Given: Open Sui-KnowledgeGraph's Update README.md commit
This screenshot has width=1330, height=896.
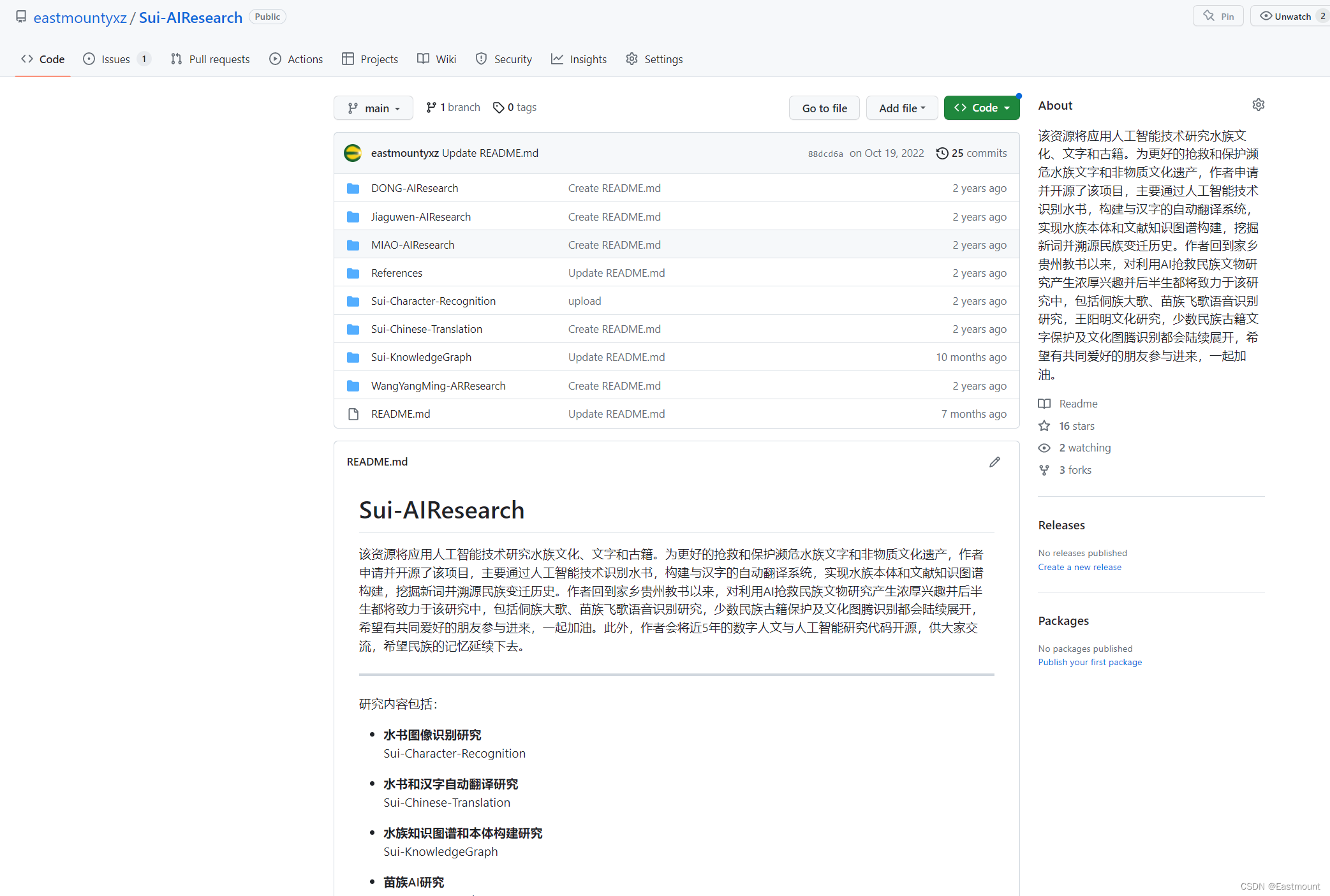Looking at the screenshot, I should coord(616,357).
